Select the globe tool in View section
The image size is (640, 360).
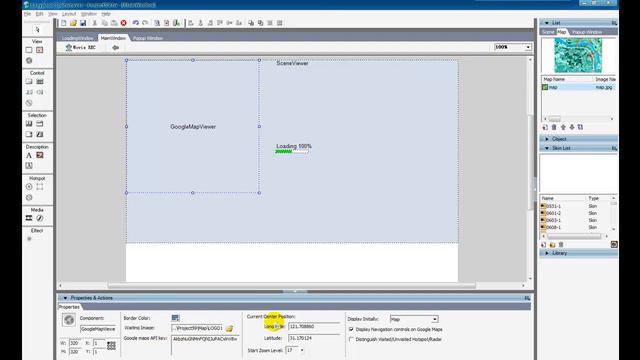[29, 61]
